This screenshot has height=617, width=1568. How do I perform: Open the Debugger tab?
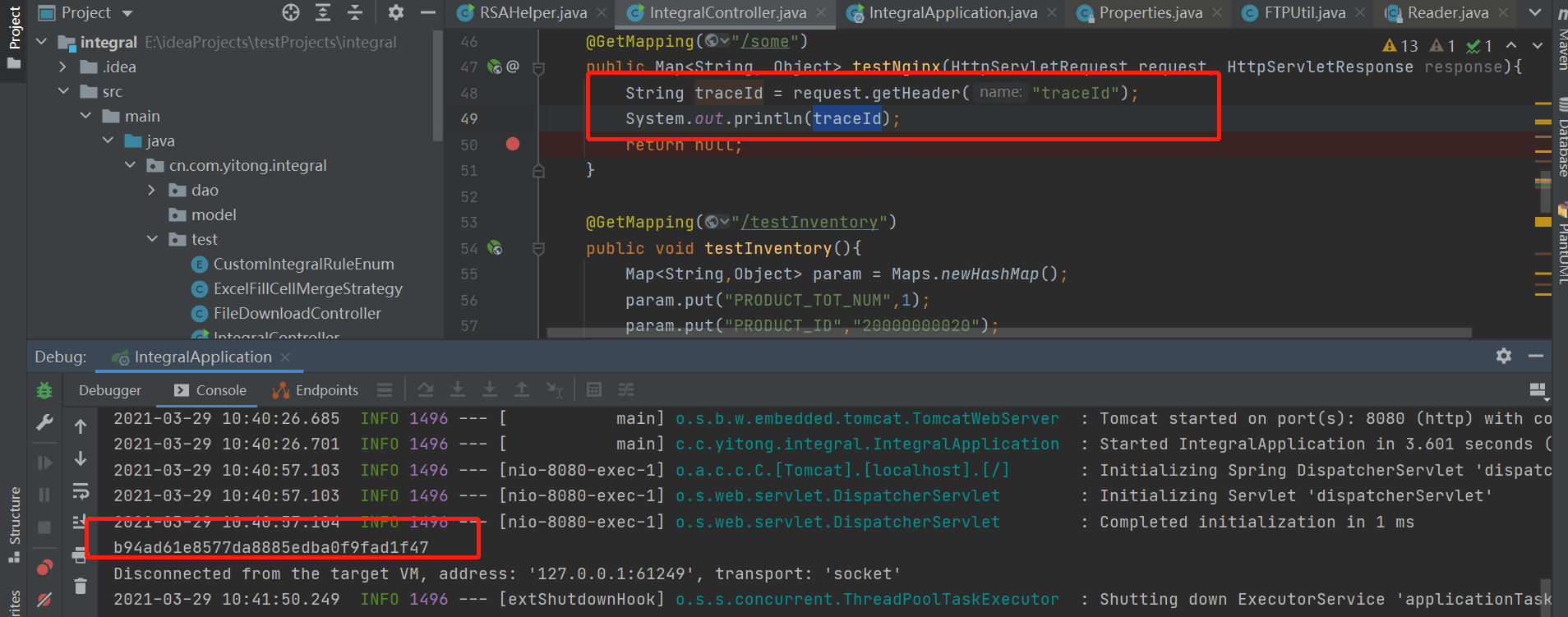pos(110,390)
